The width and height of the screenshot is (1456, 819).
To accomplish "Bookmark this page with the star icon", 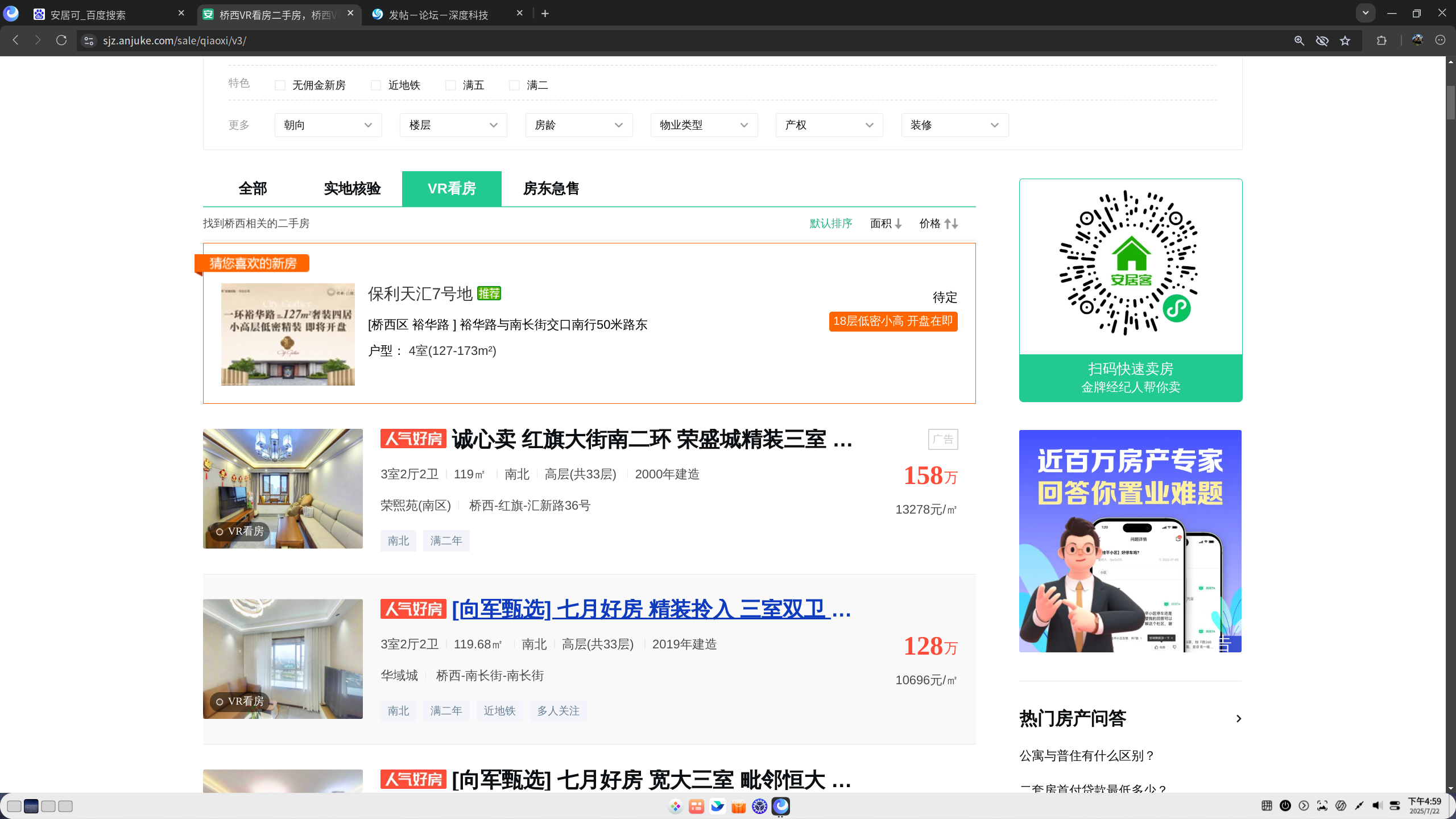I will pos(1345,40).
